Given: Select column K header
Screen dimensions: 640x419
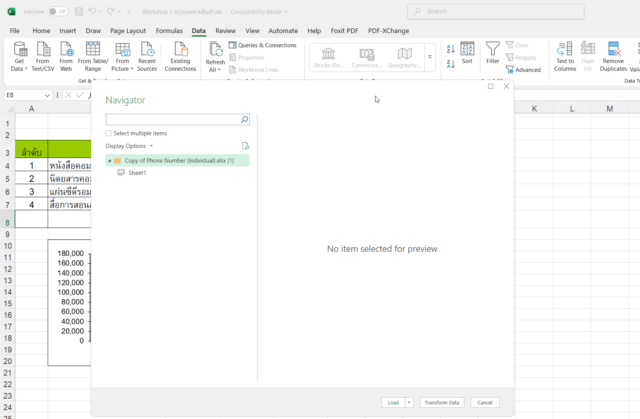Looking at the screenshot, I should pos(534,109).
